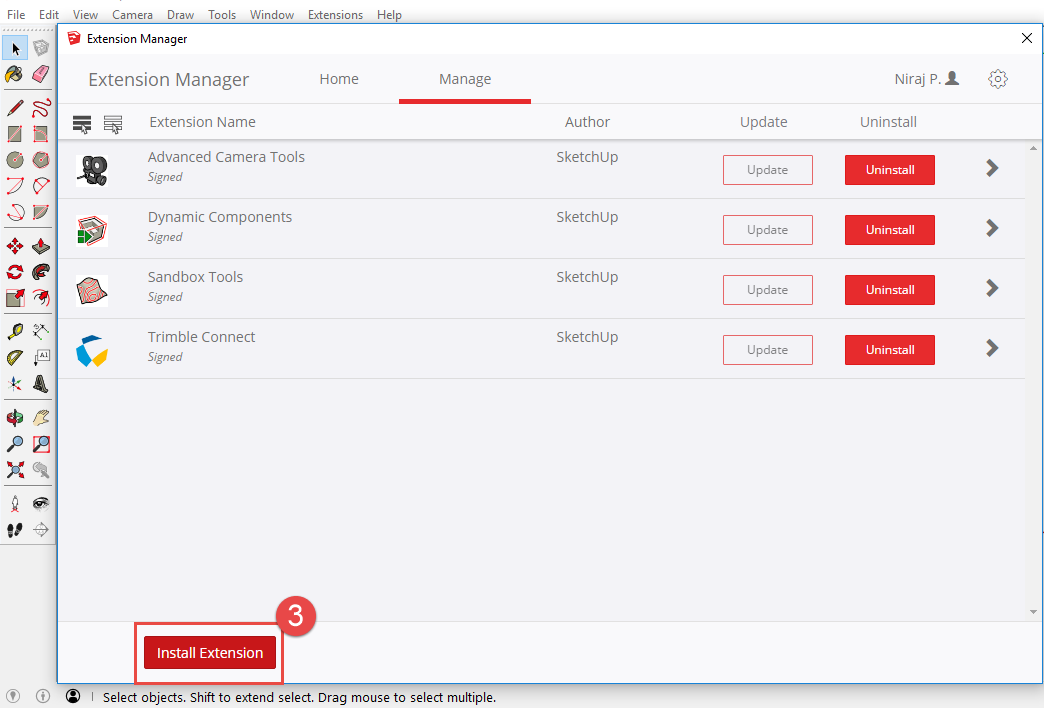Viewport: 1044px width, 708px height.
Task: Click the first list-select icon beside Extension Name
Action: pos(82,124)
